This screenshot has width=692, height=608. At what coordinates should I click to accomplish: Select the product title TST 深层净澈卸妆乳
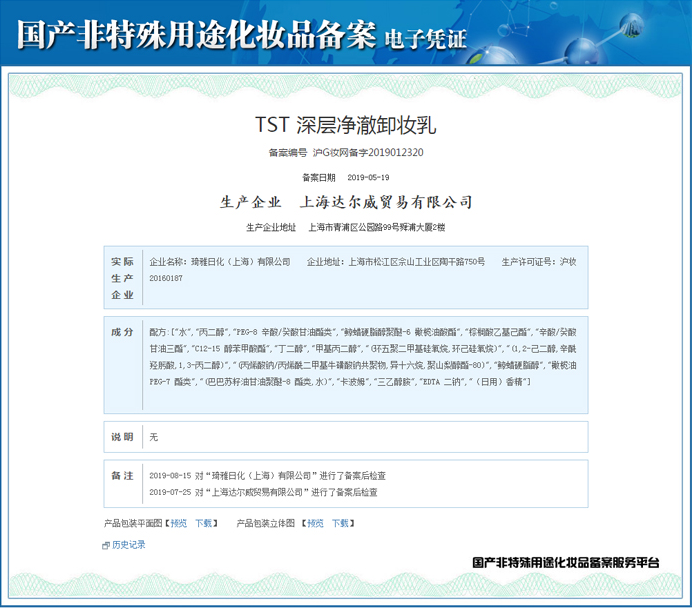pyautogui.click(x=346, y=125)
